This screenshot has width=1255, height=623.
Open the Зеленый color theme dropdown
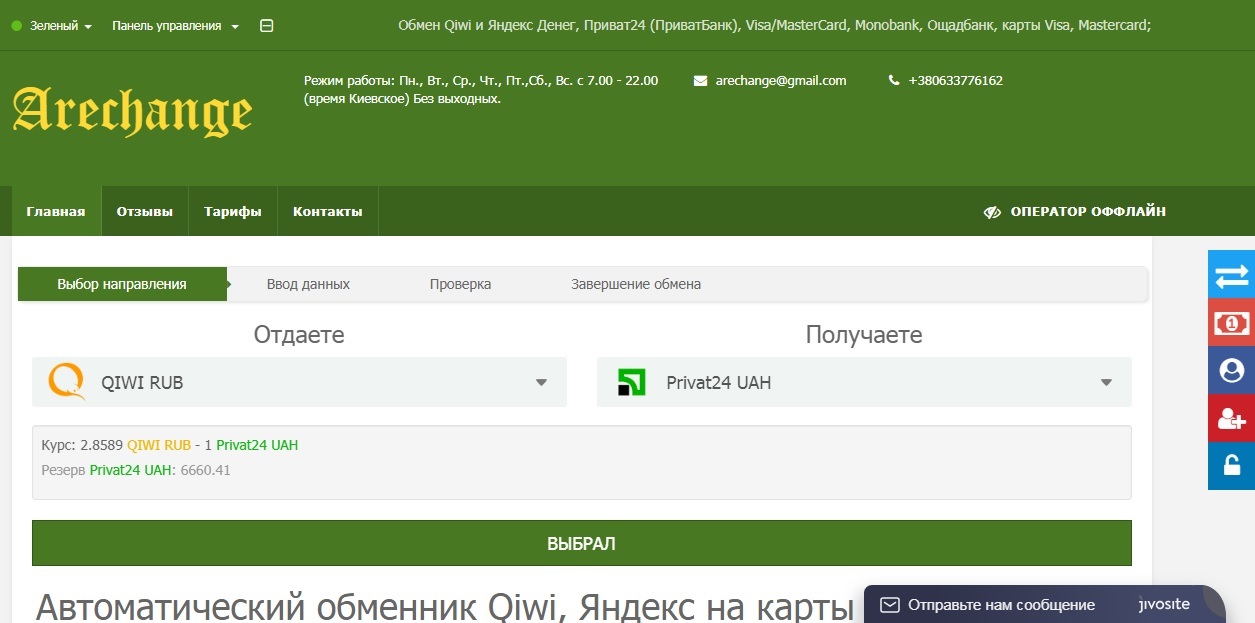coord(51,26)
